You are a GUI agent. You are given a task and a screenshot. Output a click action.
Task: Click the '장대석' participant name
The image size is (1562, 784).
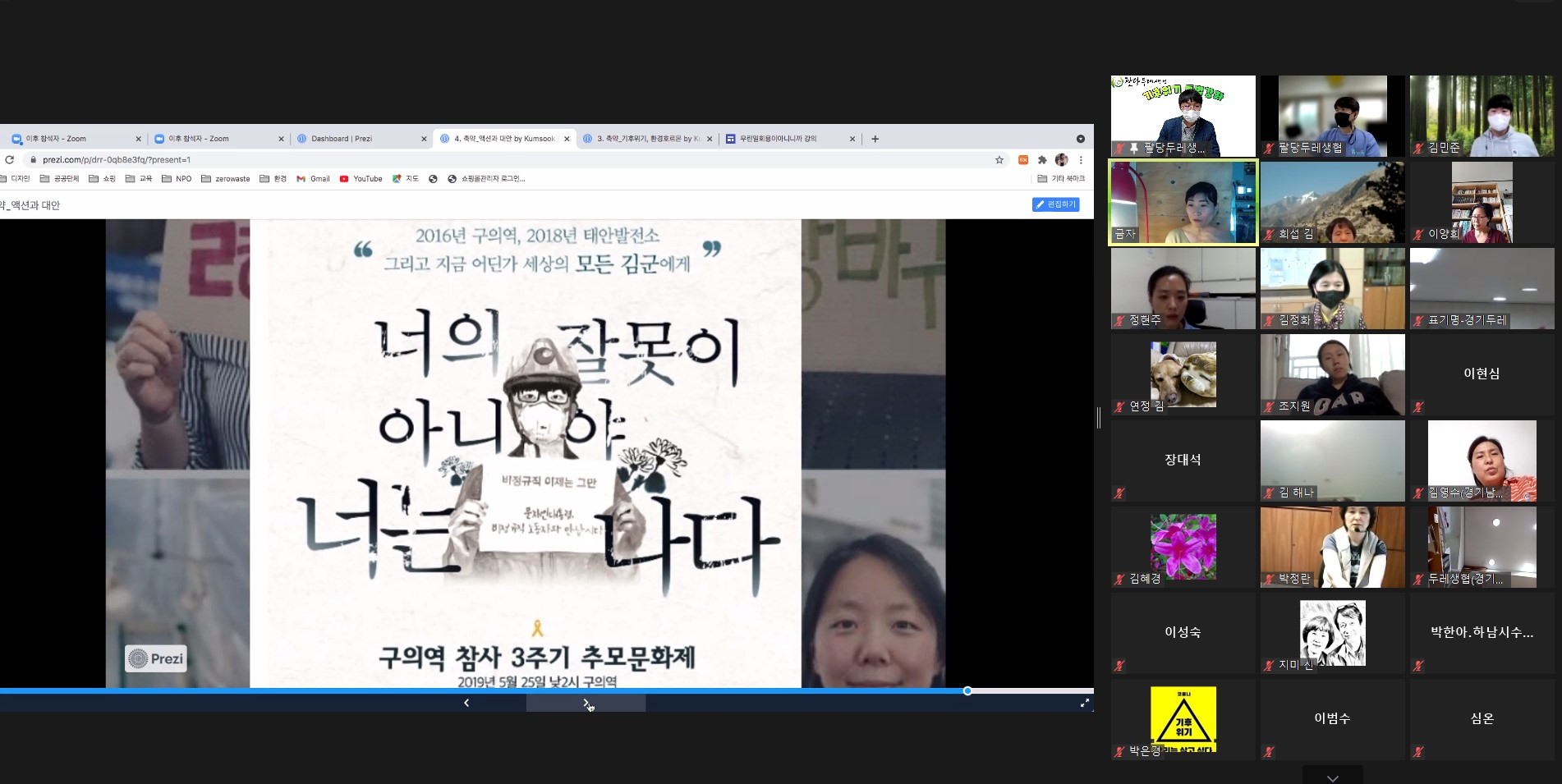pyautogui.click(x=1183, y=460)
